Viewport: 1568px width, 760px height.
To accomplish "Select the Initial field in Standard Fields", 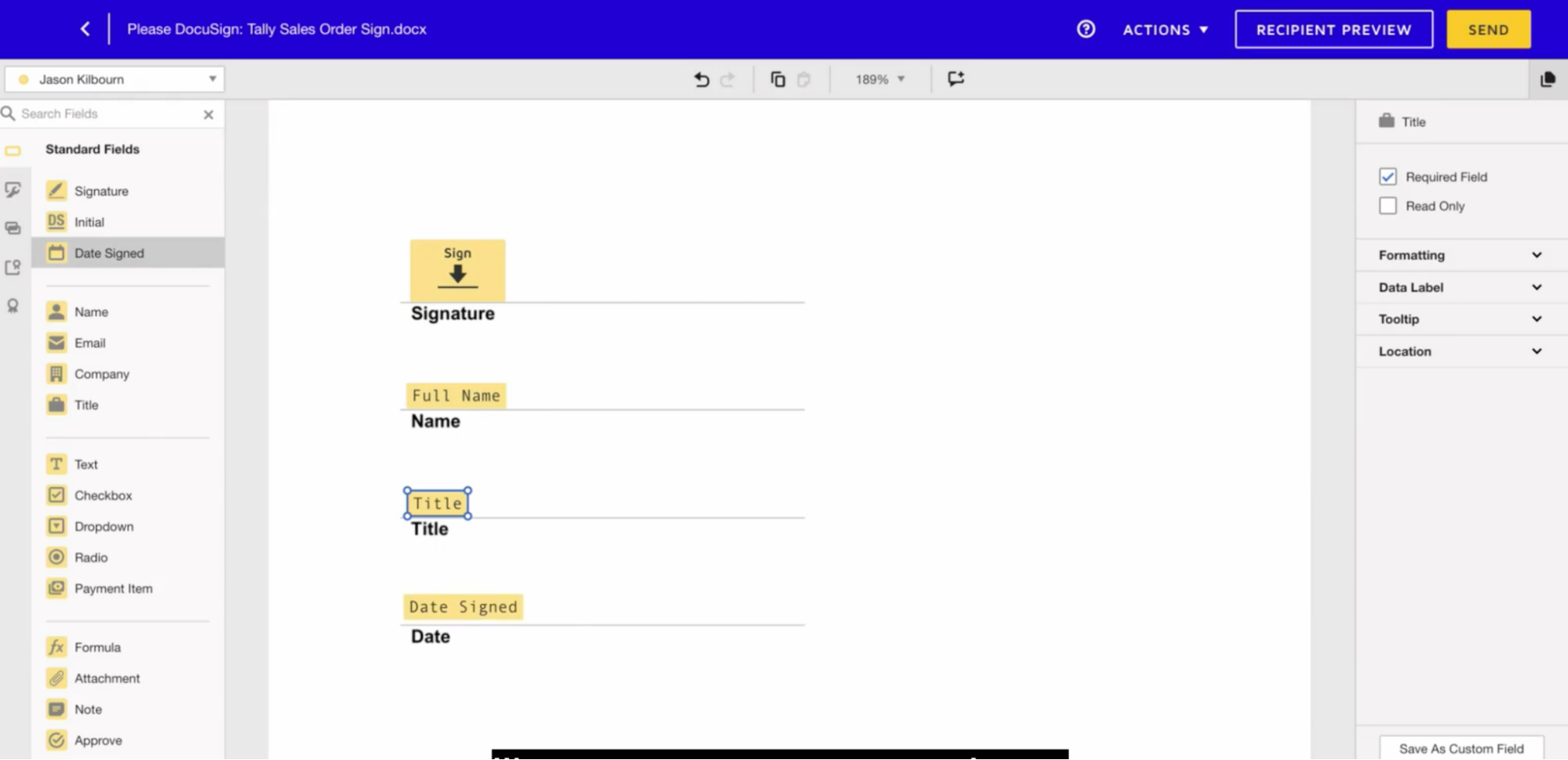I will coord(89,222).
